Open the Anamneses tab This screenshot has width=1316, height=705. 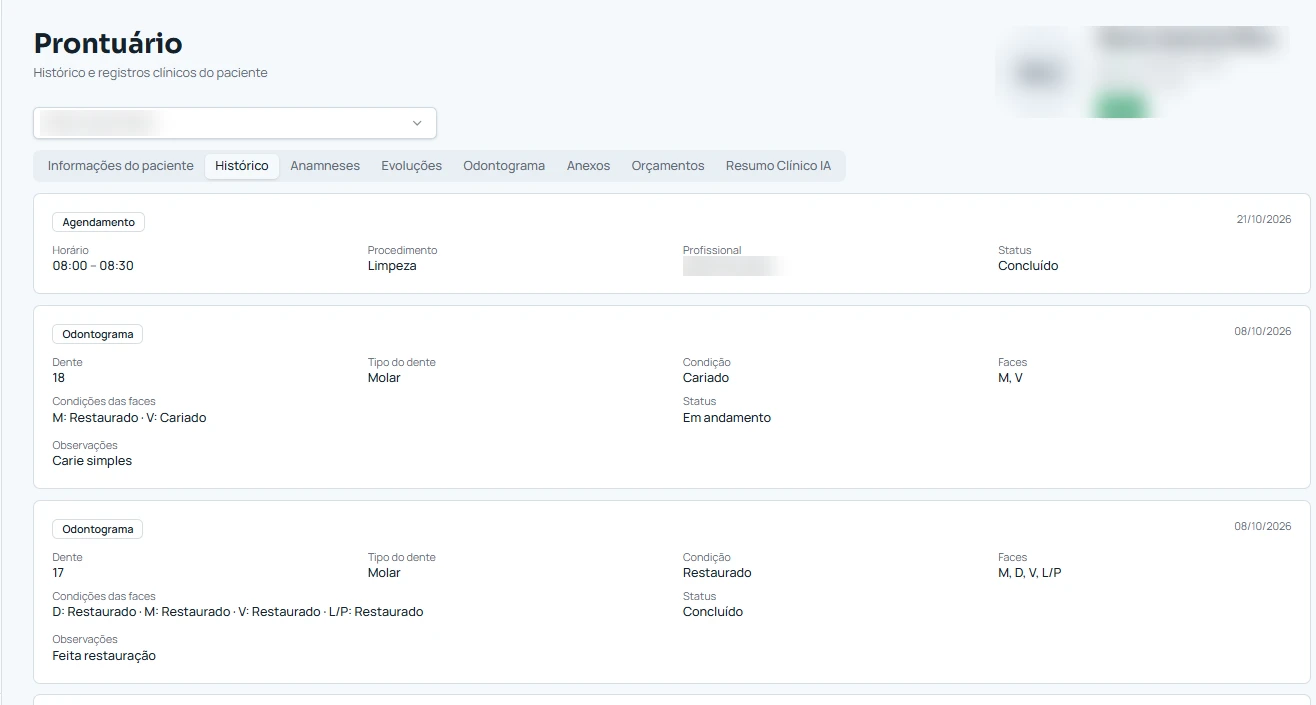[x=325, y=166]
